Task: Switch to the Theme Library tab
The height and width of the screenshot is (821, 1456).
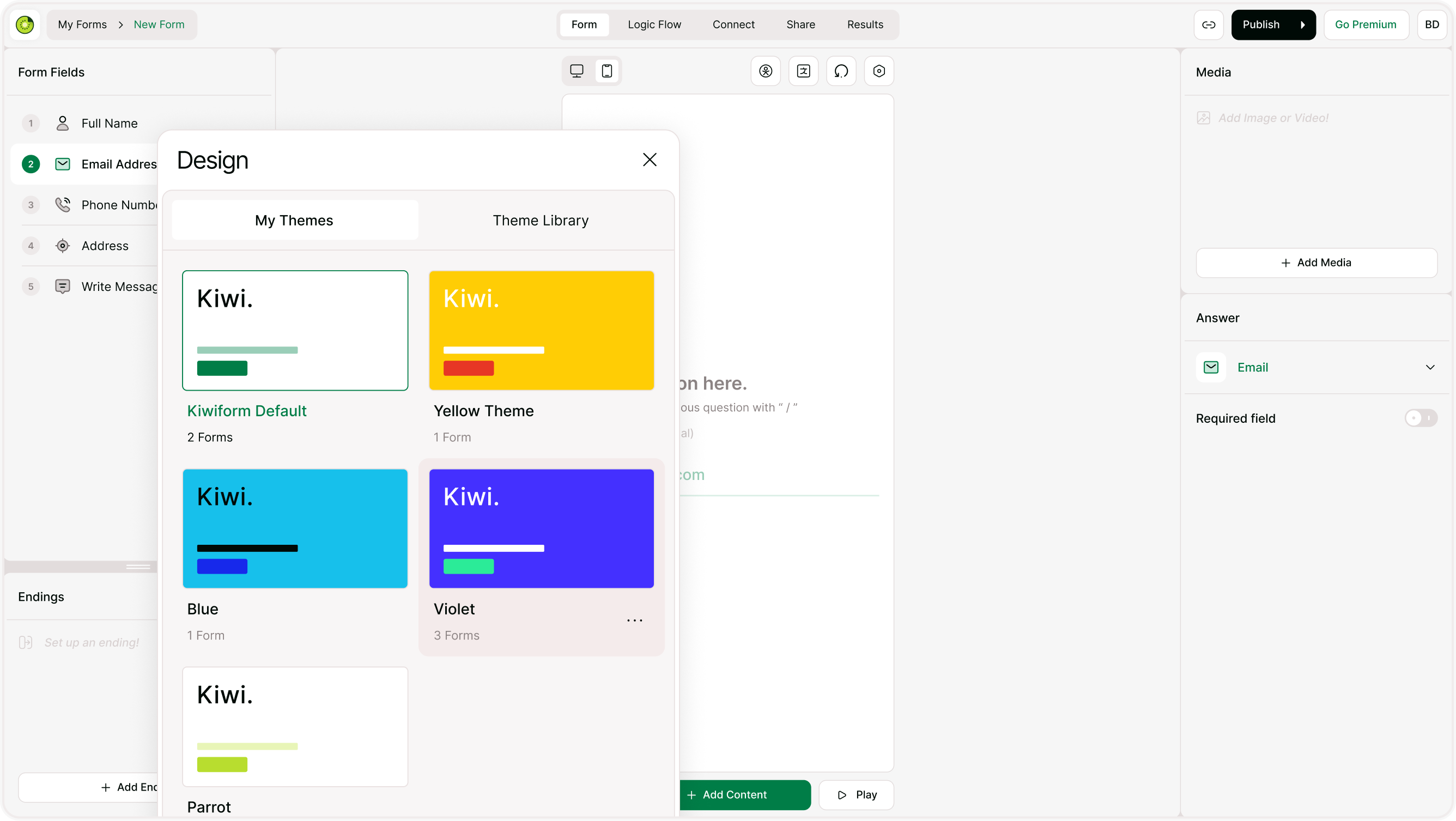Action: 541,220
